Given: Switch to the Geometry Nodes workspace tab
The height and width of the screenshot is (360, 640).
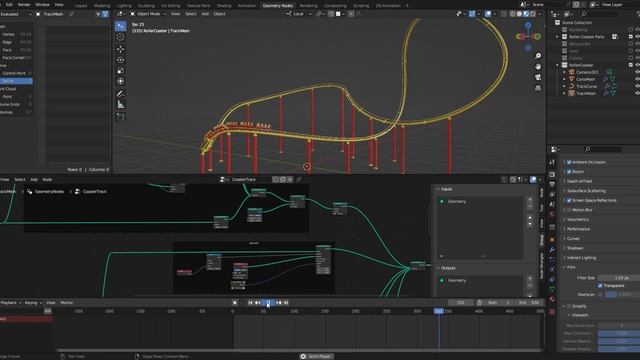Looking at the screenshot, I should point(278,6).
